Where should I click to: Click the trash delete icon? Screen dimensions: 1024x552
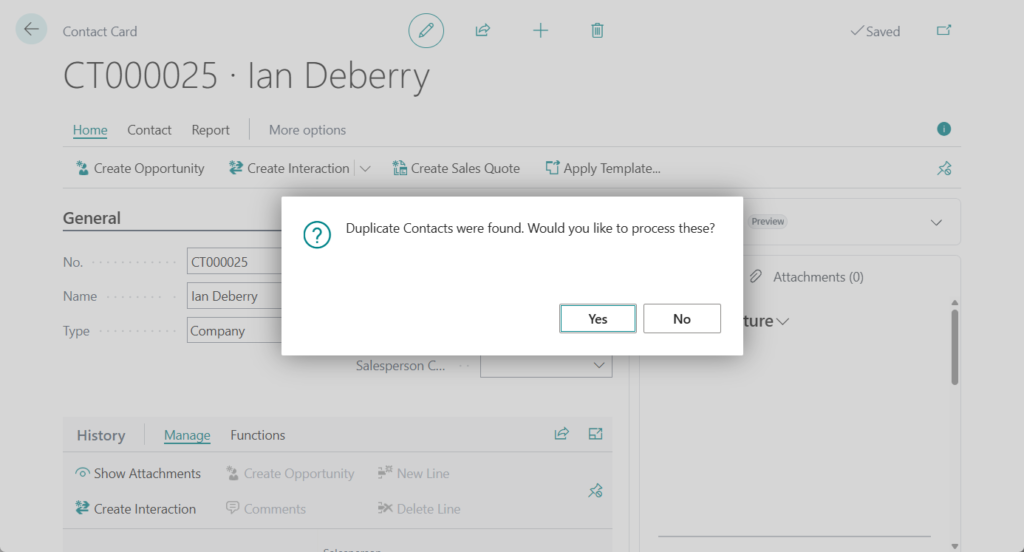point(597,31)
